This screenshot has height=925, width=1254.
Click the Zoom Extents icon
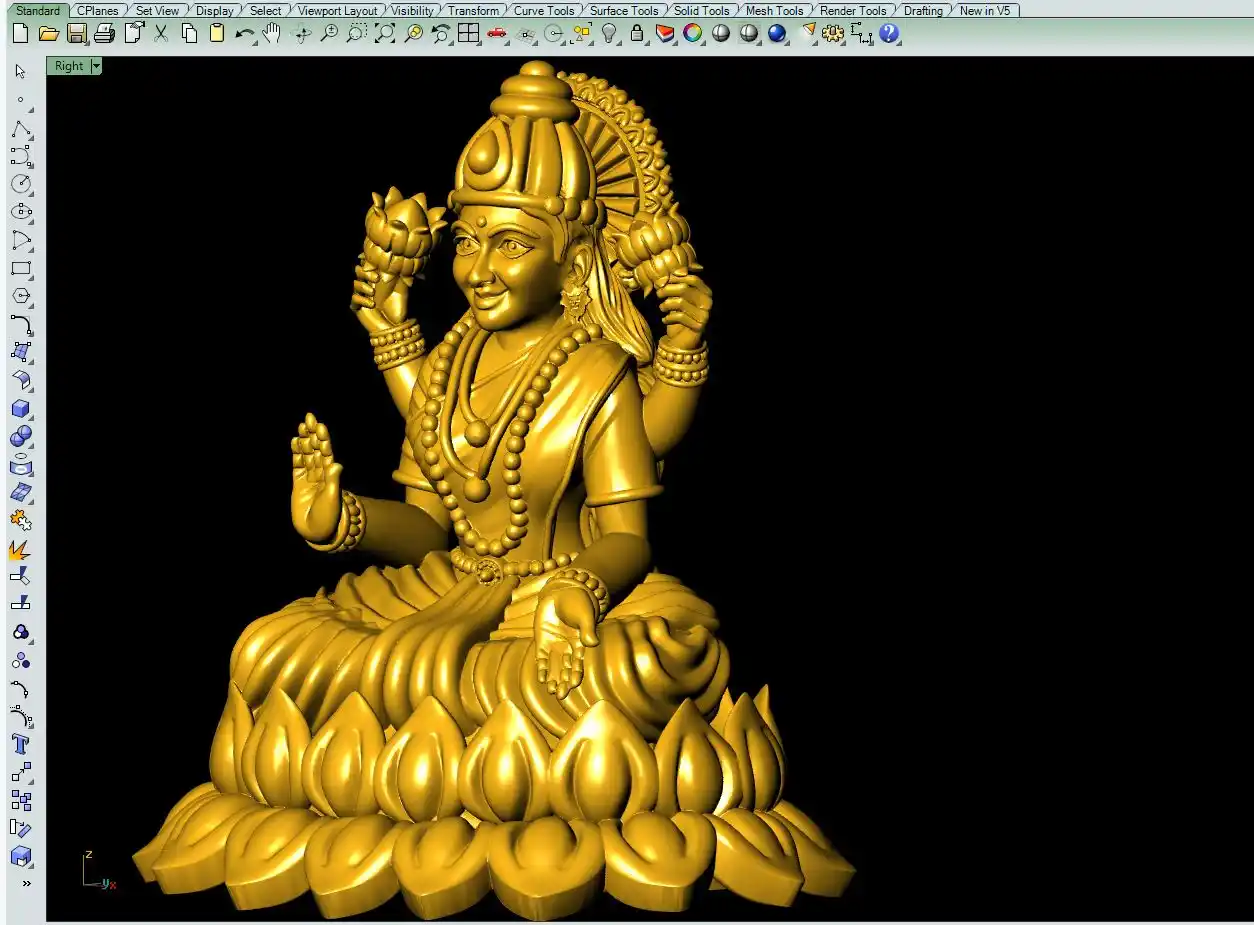point(385,34)
